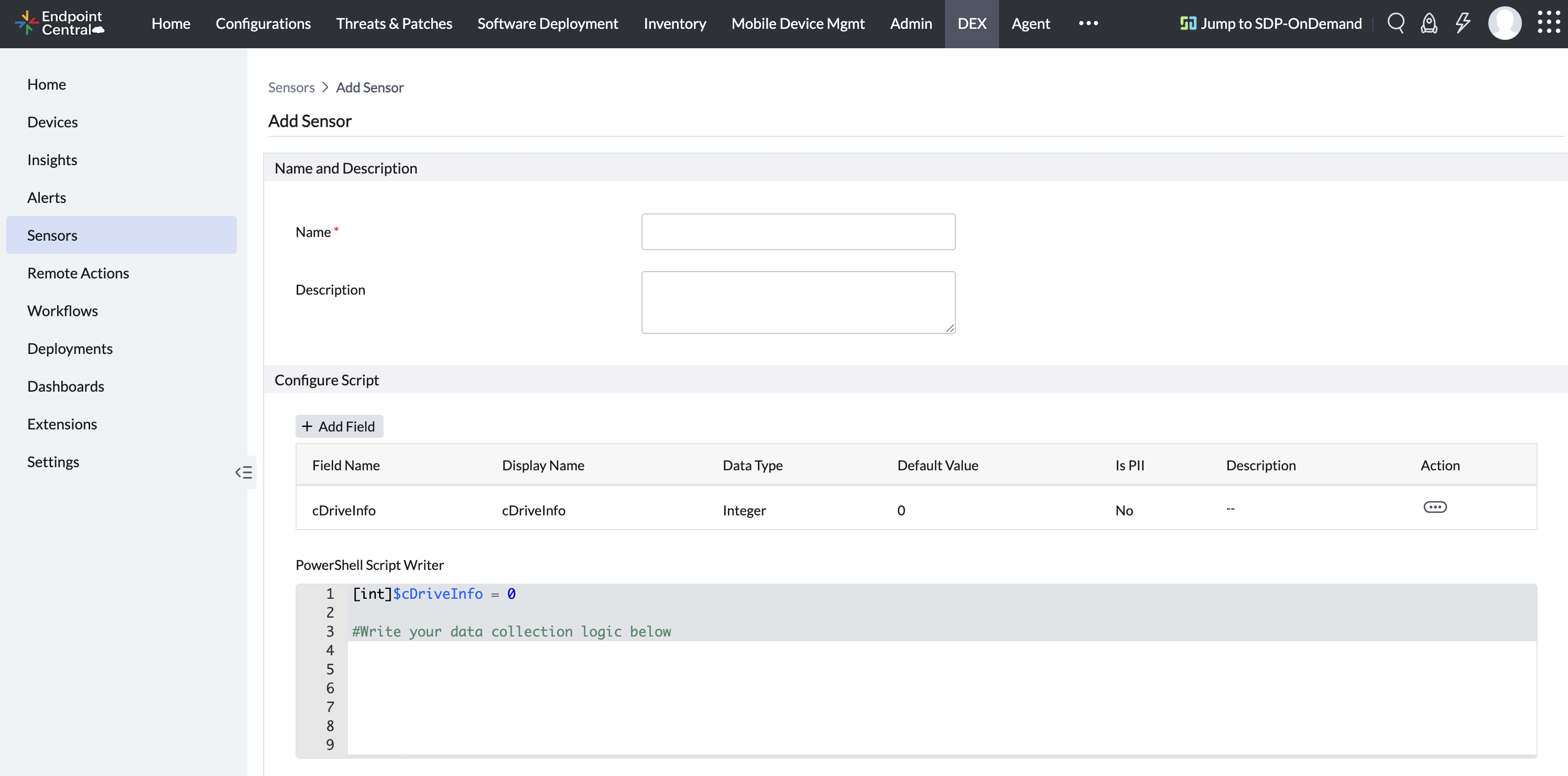Collapse the left sidebar using the chevron
Image resolution: width=1568 pixels, height=776 pixels.
coord(244,471)
